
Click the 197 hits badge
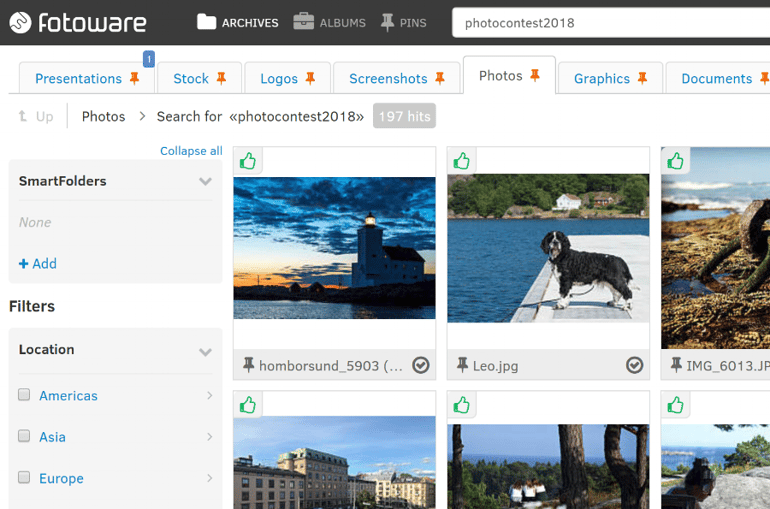(404, 116)
